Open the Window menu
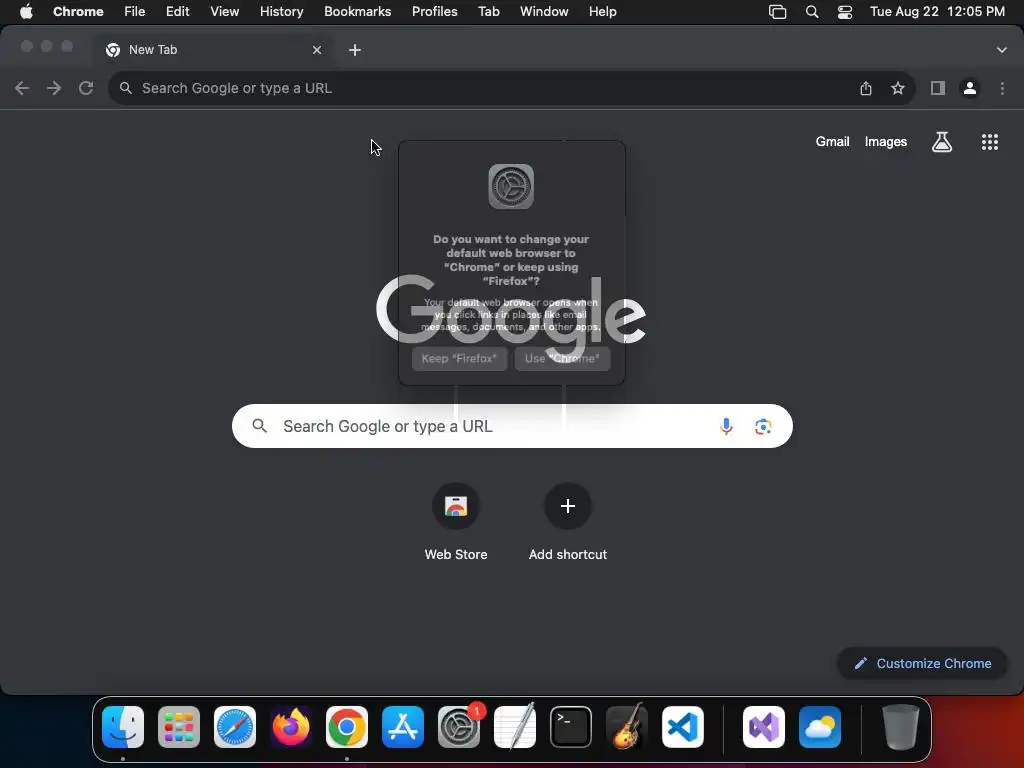 pos(544,12)
